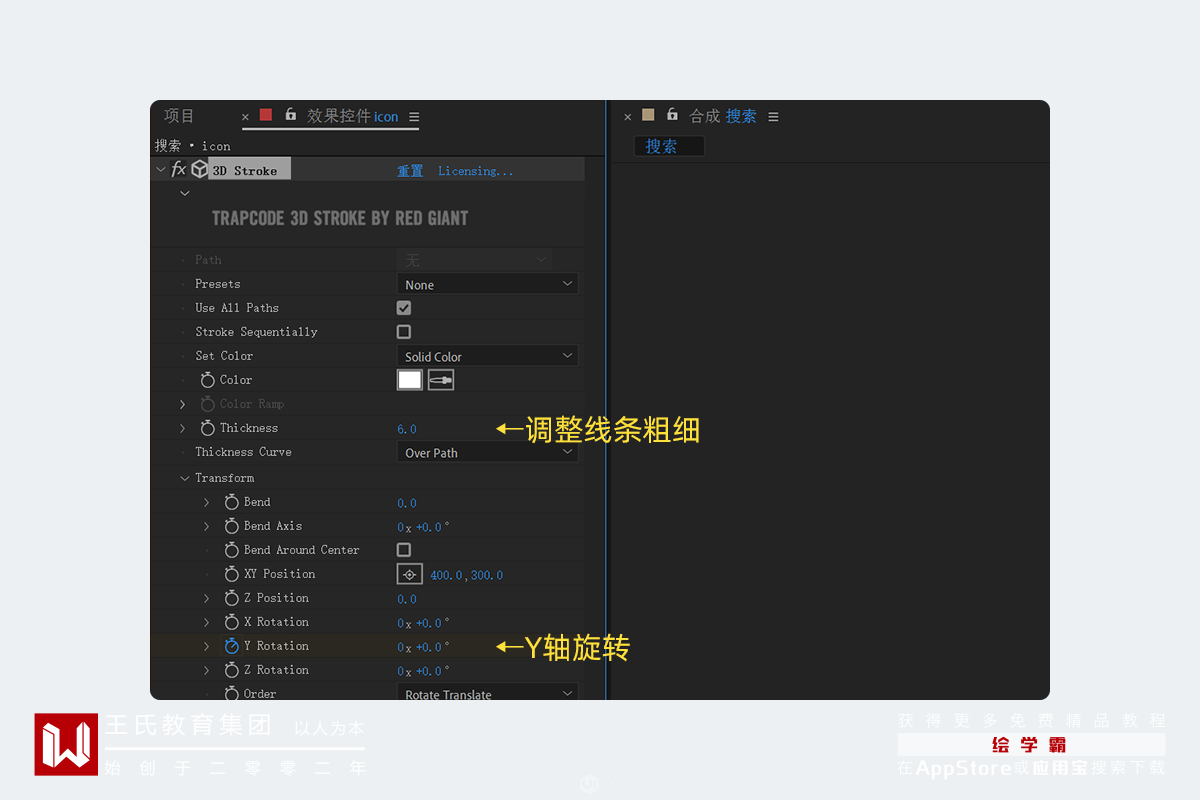The width and height of the screenshot is (1200, 800).
Task: Toggle the Order stopwatch
Action: point(232,693)
